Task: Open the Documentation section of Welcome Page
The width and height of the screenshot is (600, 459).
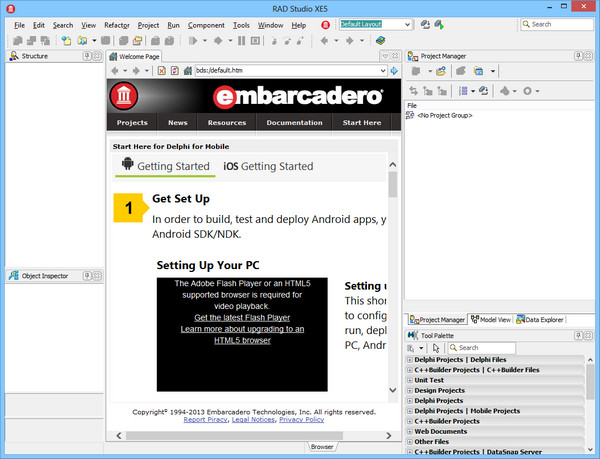Action: [294, 122]
